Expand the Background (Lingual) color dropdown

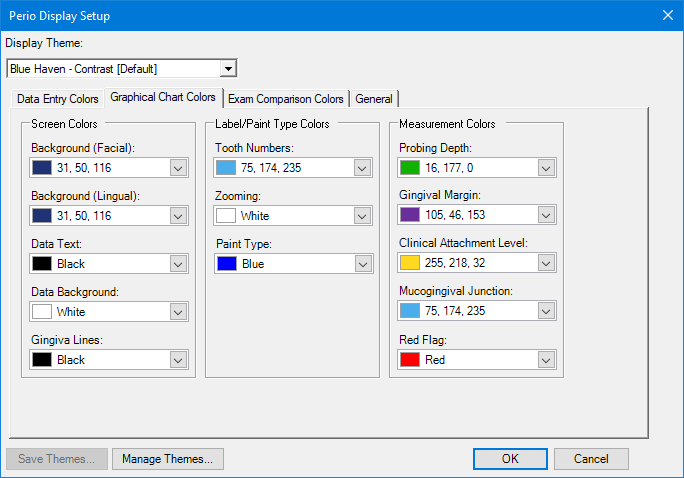point(177,216)
